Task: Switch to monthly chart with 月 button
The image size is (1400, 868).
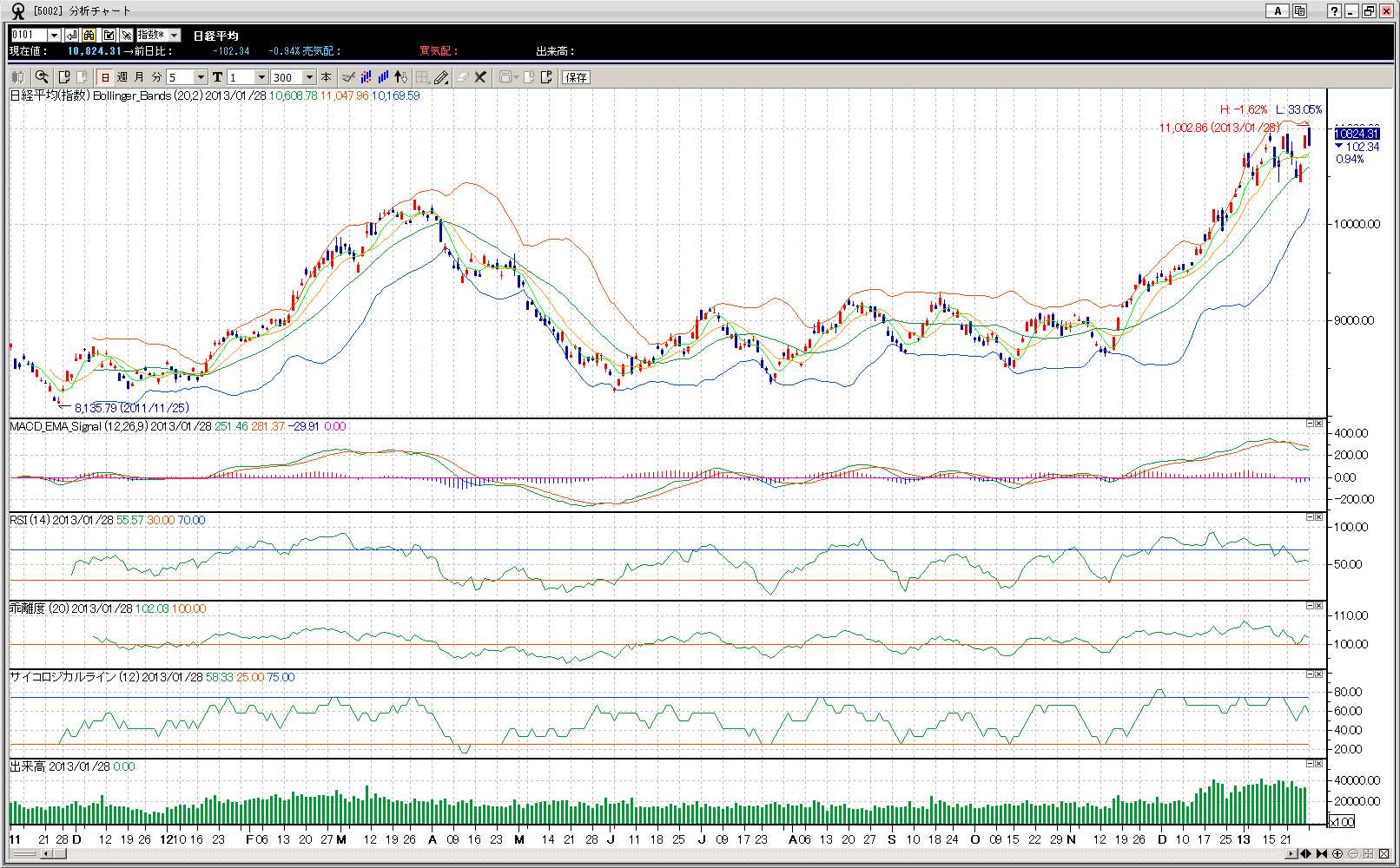Action: point(140,77)
